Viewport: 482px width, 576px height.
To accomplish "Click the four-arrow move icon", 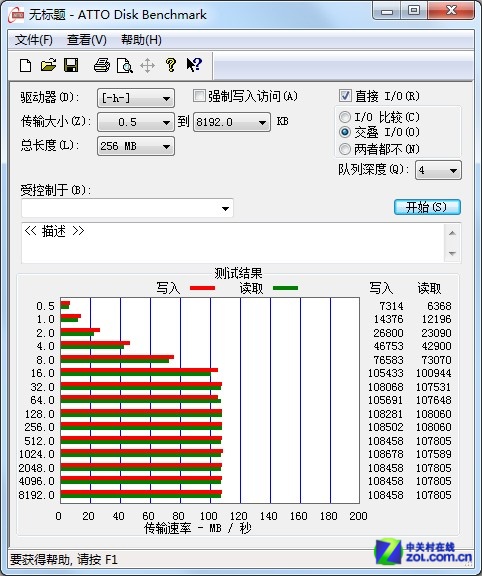I will (x=147, y=66).
